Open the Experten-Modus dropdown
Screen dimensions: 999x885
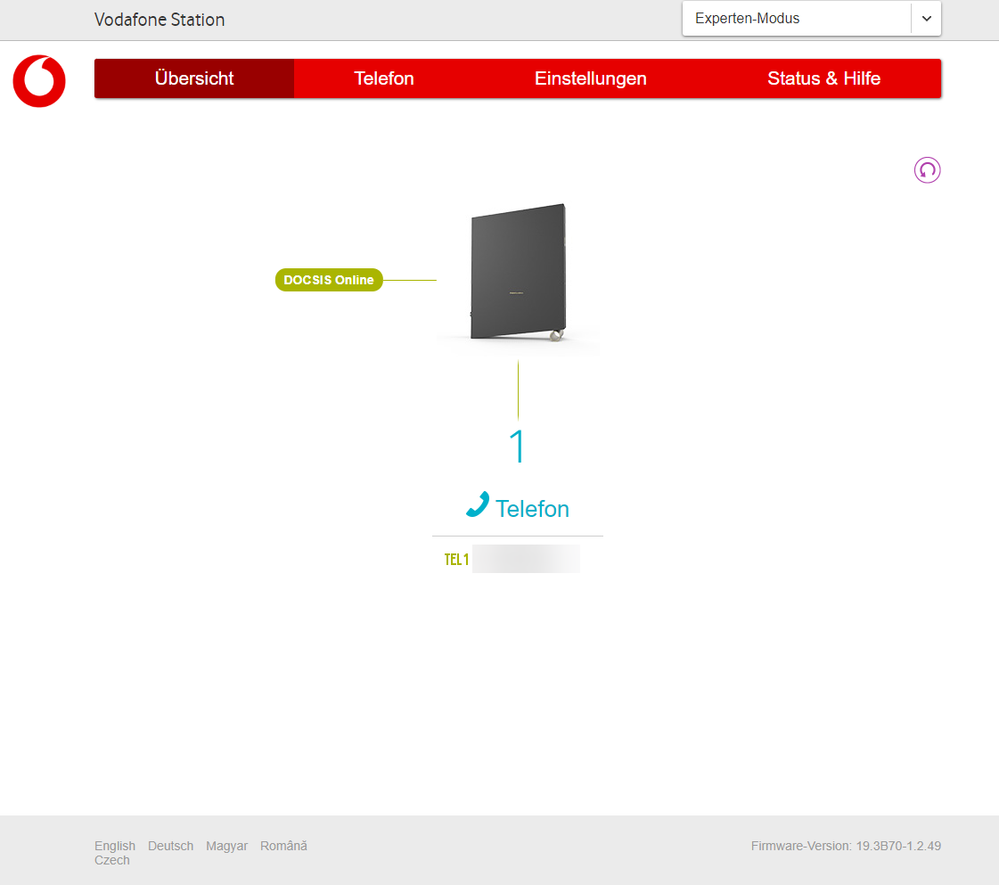point(811,18)
